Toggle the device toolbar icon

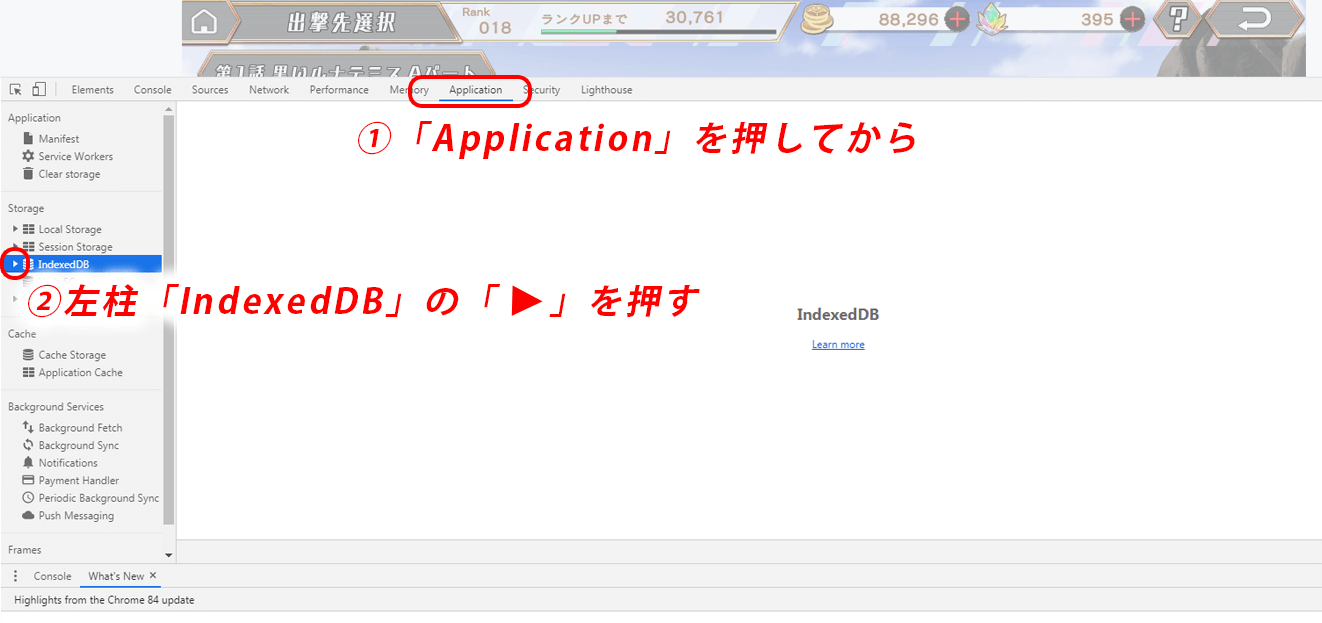39,90
